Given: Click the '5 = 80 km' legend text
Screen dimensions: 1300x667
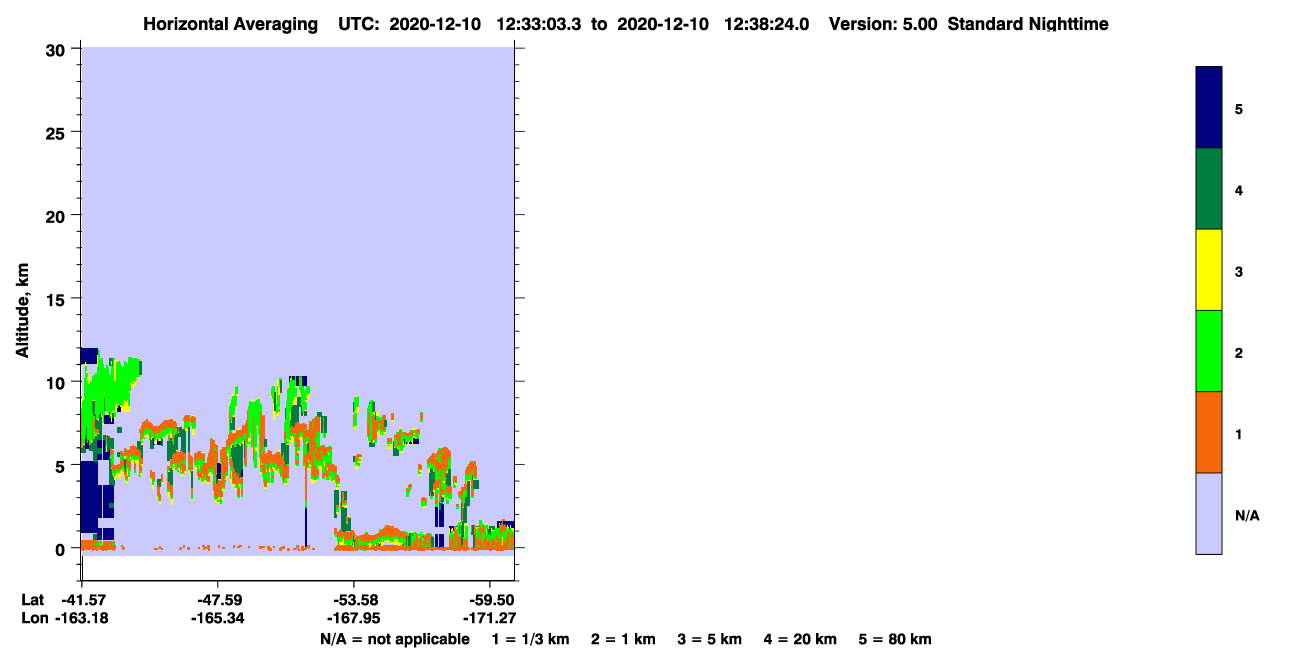Looking at the screenshot, I should click(x=896, y=639).
